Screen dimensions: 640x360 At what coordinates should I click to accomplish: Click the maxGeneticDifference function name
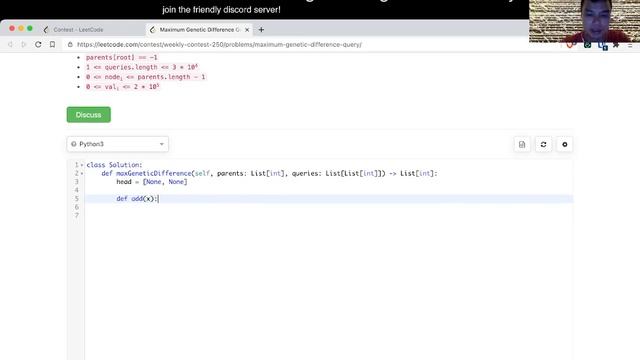coord(153,173)
